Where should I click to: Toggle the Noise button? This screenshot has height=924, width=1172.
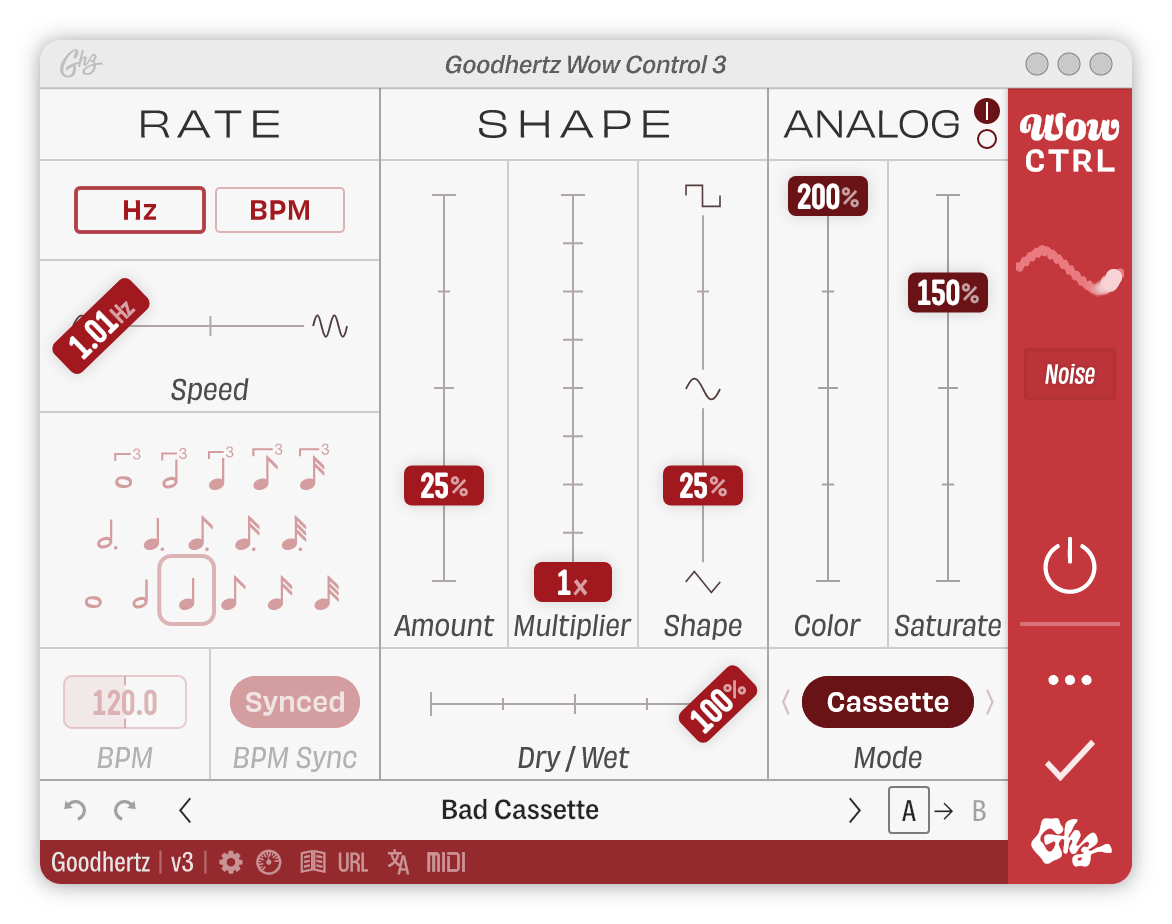(1069, 375)
